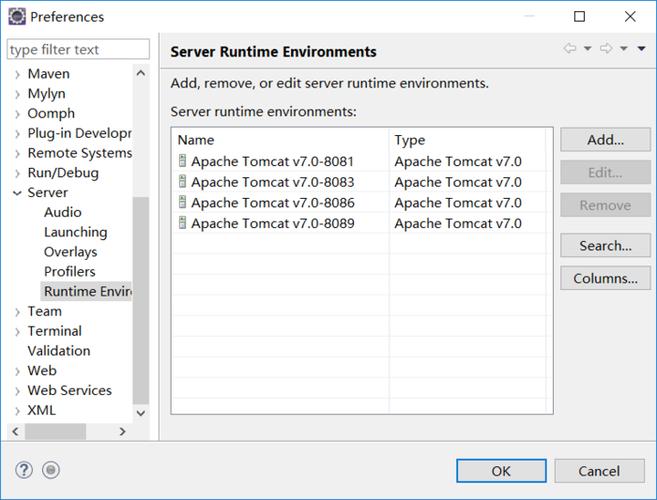This screenshot has height=500, width=657.
Task: Expand the XML tree node
Action: [x=17, y=411]
